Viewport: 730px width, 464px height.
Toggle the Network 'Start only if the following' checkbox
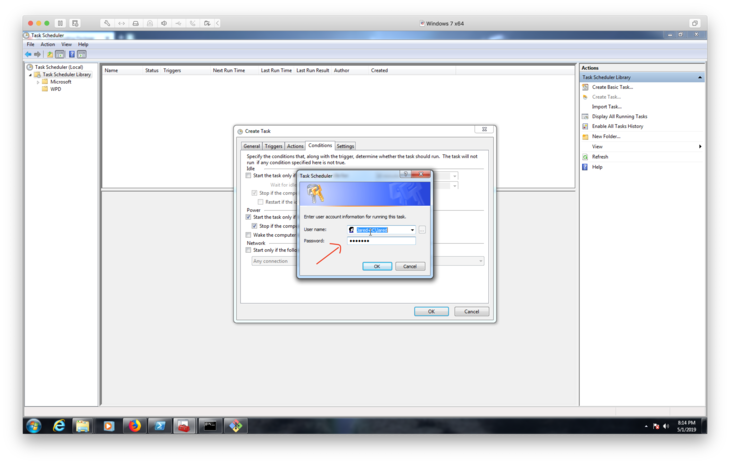click(250, 250)
